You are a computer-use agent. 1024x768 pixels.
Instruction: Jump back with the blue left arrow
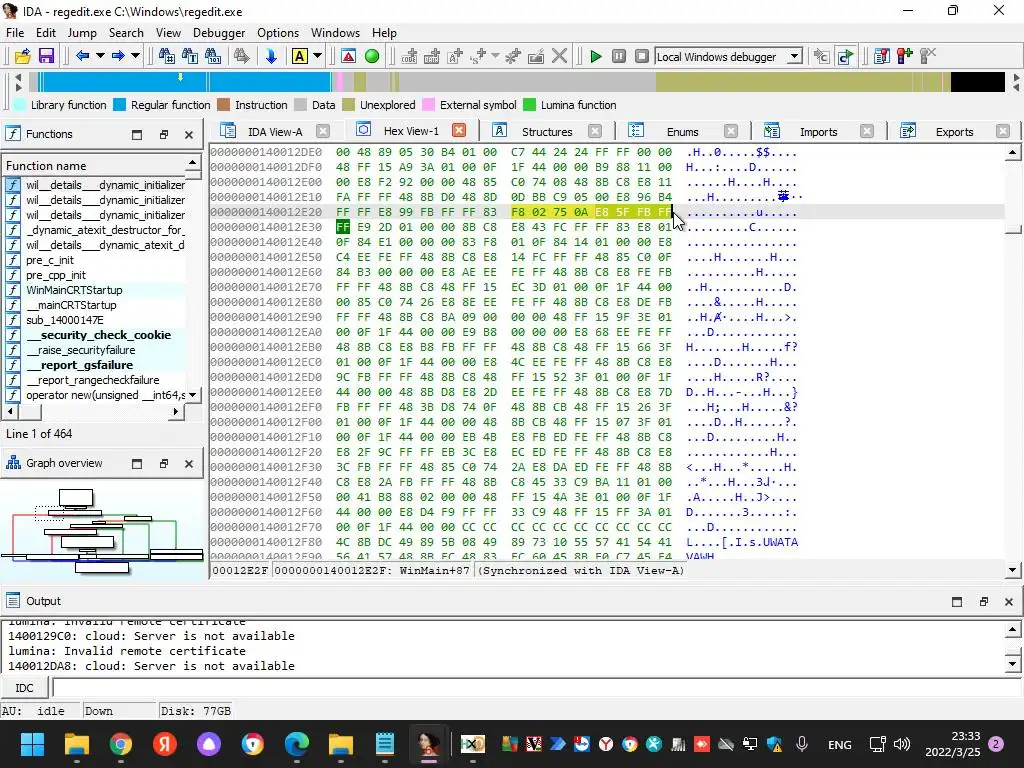coord(82,56)
